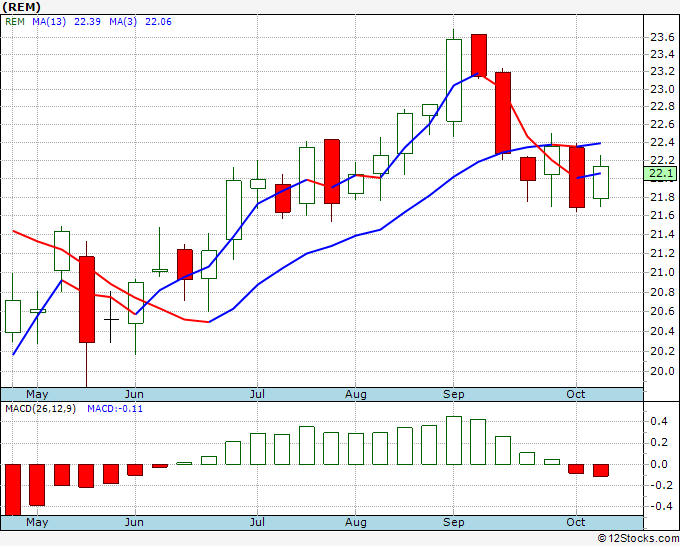
Task: Select the 23.2 price axis label
Action: pyautogui.click(x=662, y=71)
